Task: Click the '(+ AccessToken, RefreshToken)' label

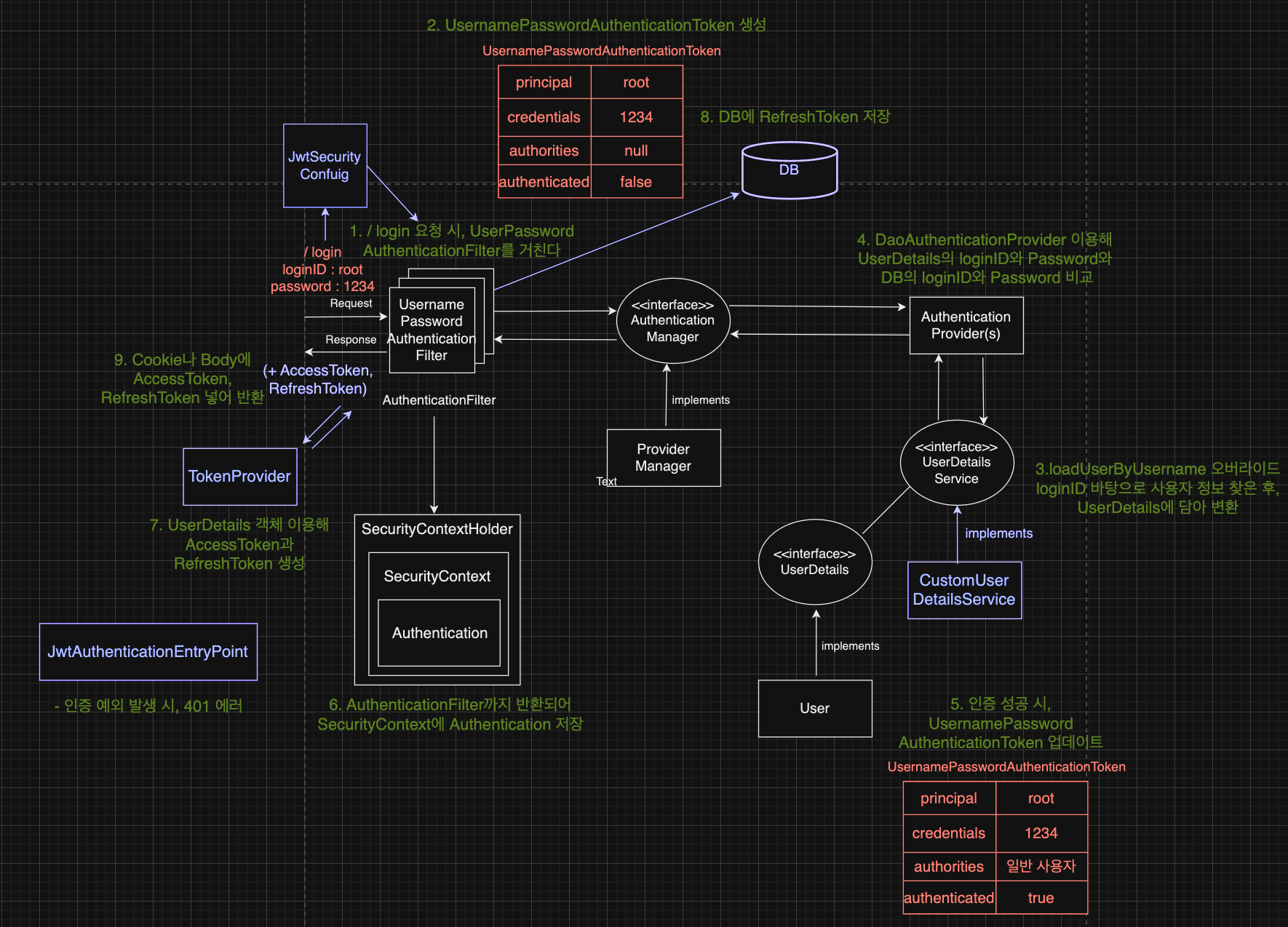Action: click(318, 380)
